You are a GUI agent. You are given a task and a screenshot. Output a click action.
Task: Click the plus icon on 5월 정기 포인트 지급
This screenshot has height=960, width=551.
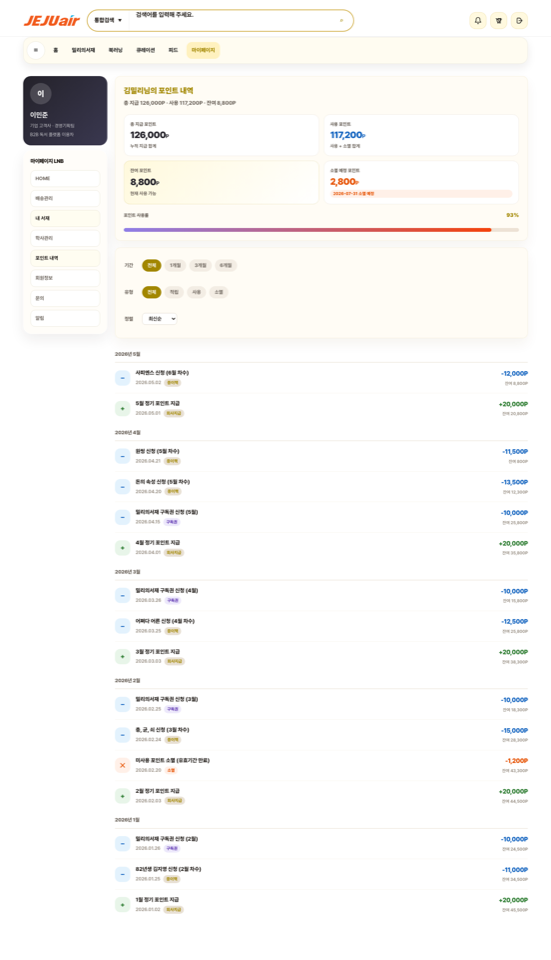click(x=122, y=408)
